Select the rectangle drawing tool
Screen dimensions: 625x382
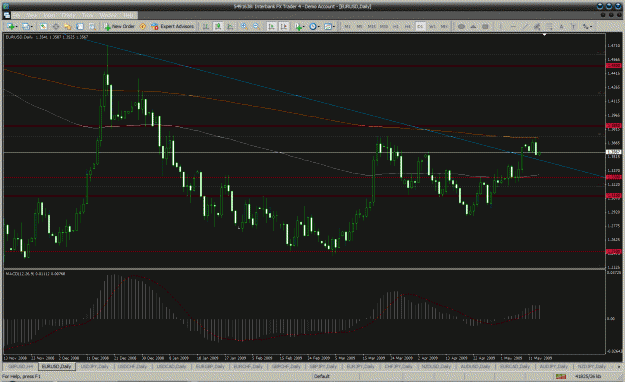tap(485, 26)
